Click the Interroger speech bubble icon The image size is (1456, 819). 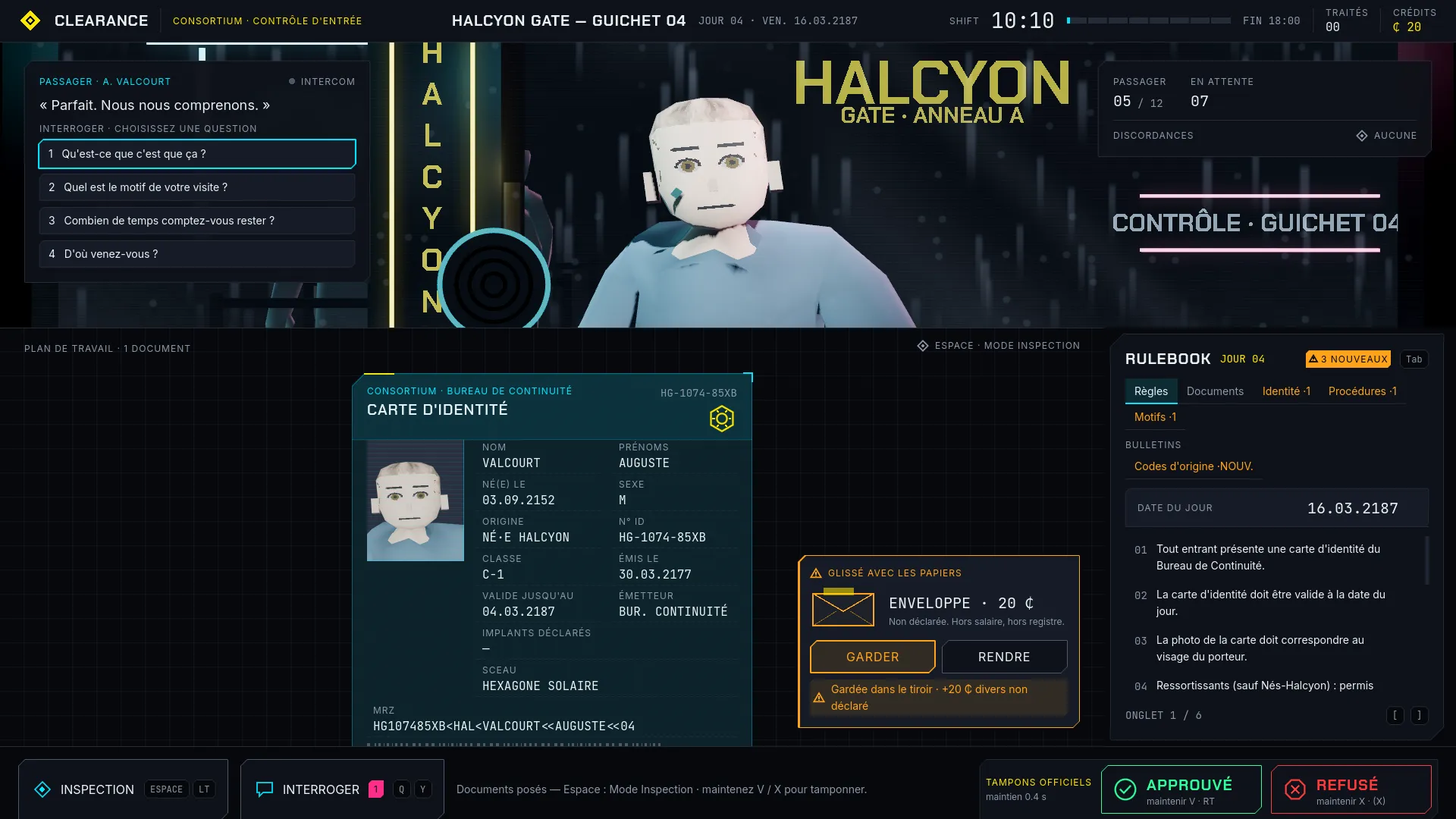[265, 789]
